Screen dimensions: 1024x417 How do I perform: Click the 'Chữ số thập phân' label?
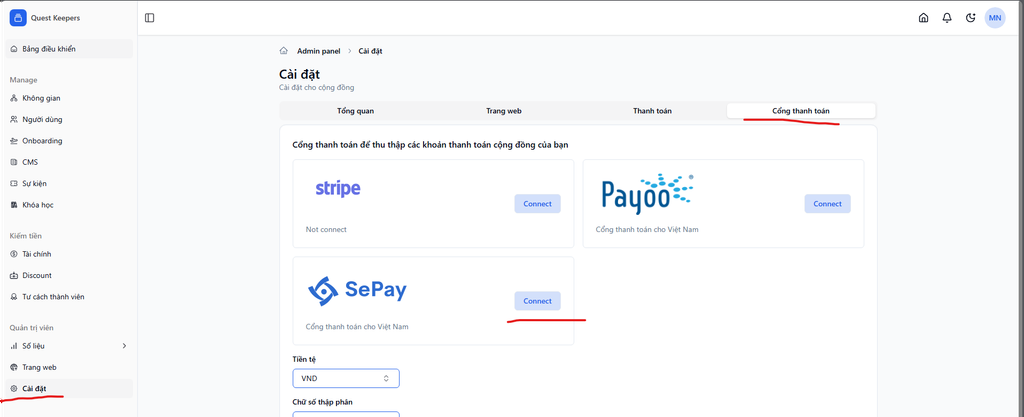click(322, 402)
